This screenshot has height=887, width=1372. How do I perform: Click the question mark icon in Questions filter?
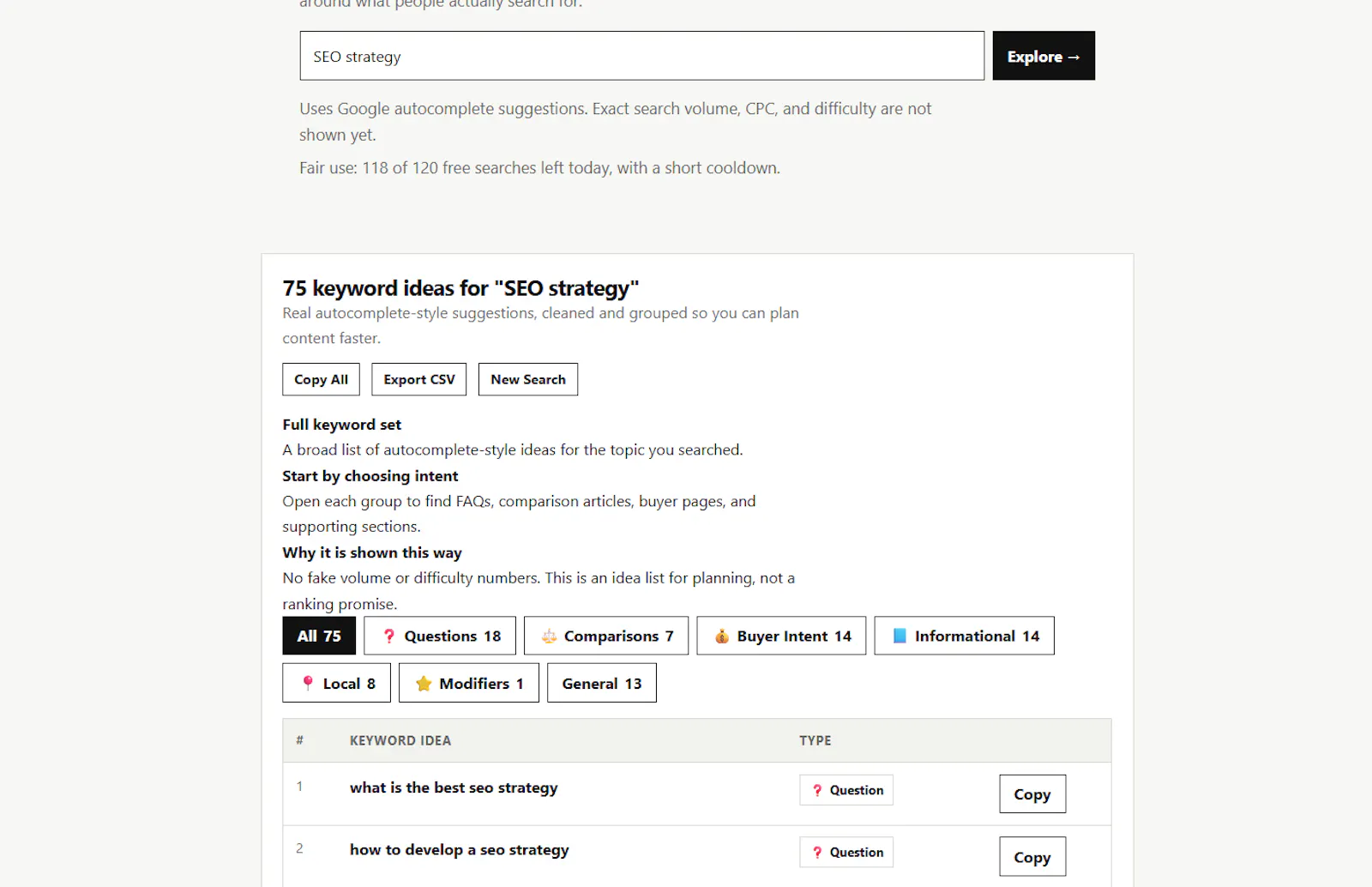tap(389, 636)
